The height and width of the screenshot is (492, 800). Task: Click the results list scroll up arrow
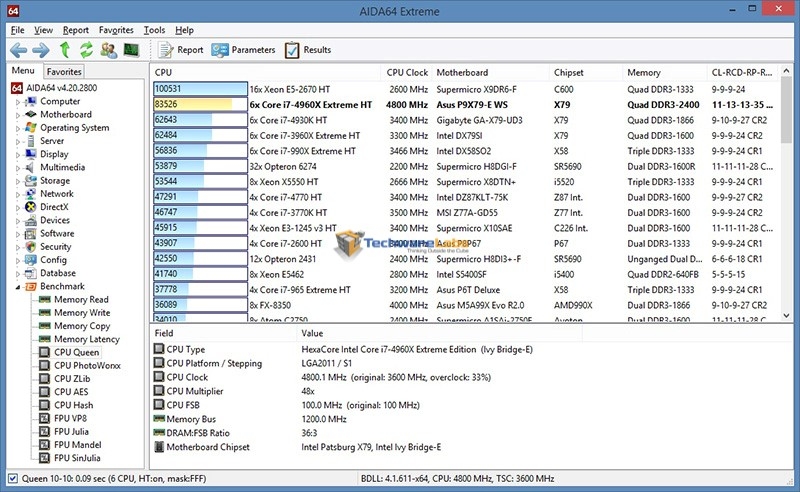[786, 71]
